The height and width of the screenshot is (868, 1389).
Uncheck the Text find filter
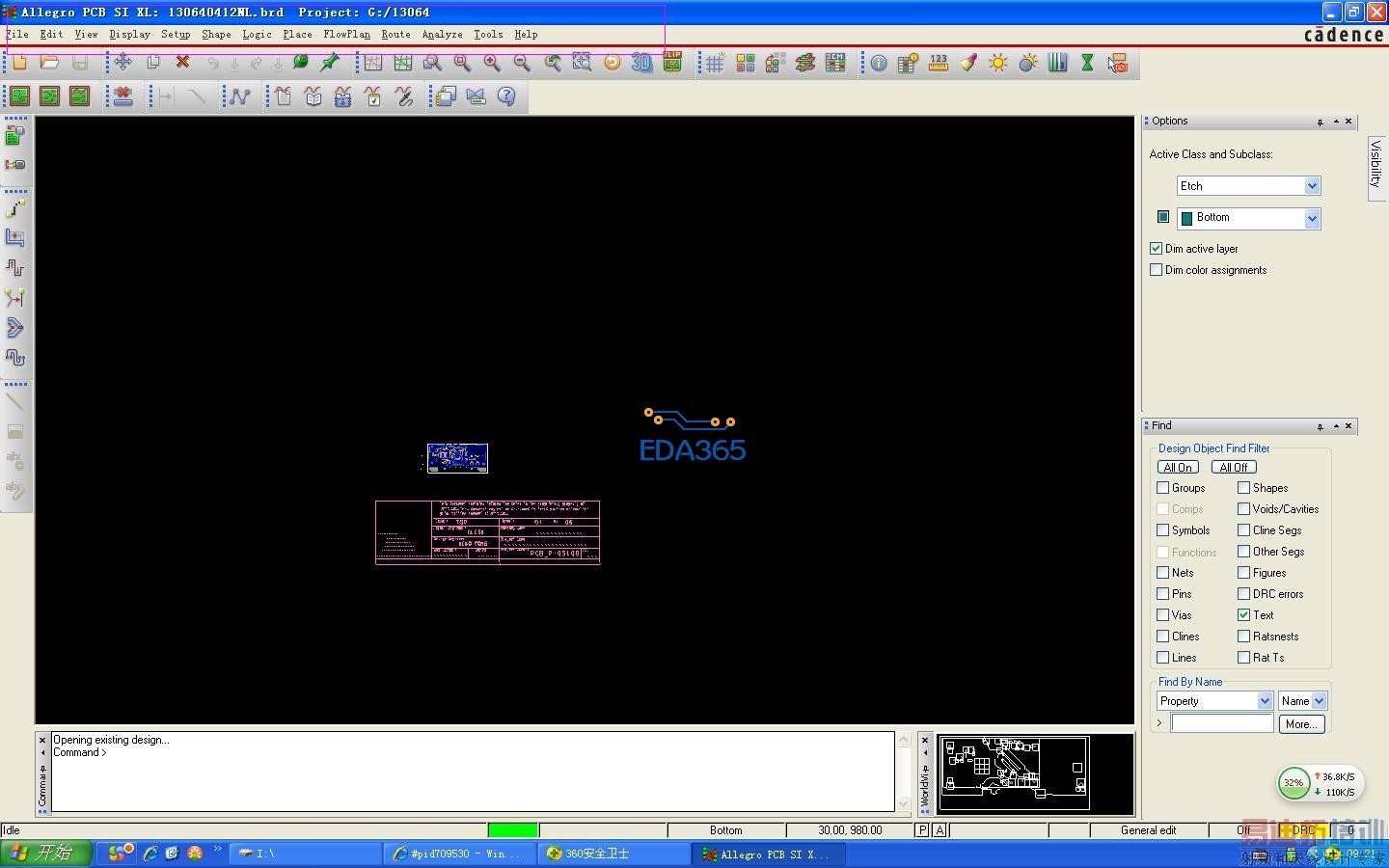click(1244, 615)
